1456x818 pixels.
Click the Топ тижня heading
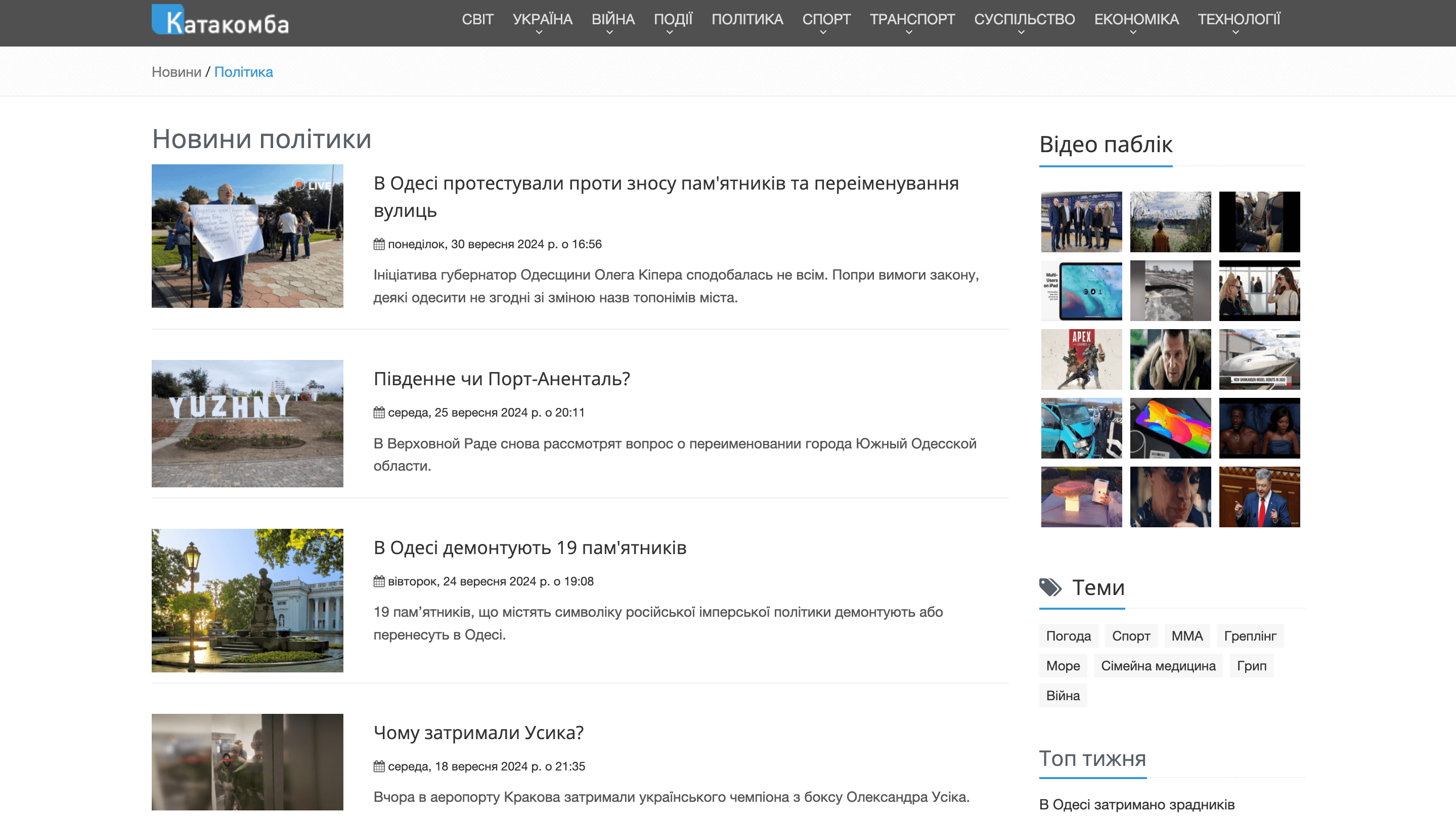pyautogui.click(x=1092, y=759)
